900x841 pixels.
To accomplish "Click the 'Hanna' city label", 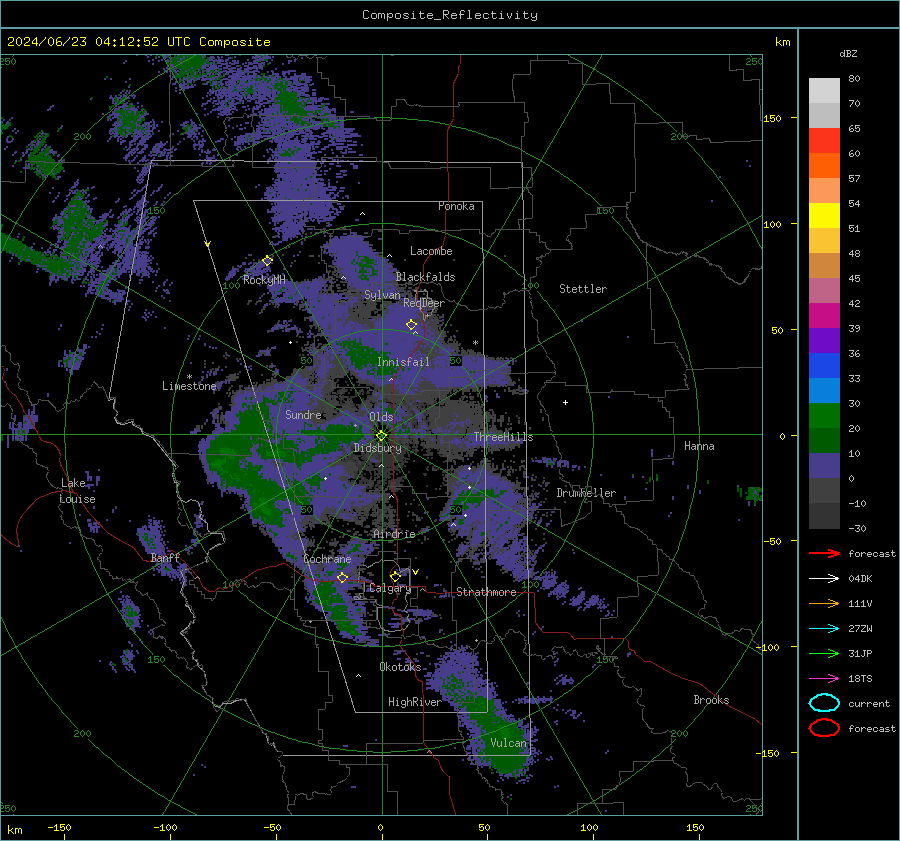I will (699, 446).
